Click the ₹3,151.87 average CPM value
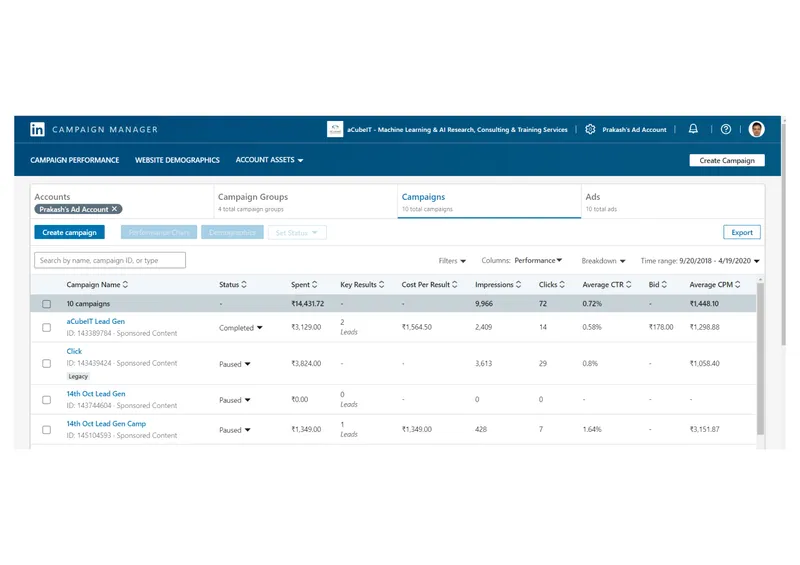The height and width of the screenshot is (565, 800). tap(705, 430)
